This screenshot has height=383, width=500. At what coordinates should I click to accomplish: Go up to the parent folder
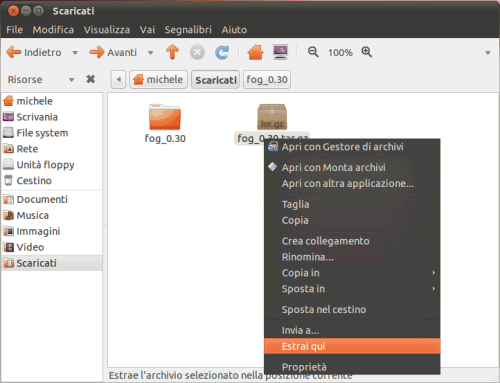coord(172,52)
